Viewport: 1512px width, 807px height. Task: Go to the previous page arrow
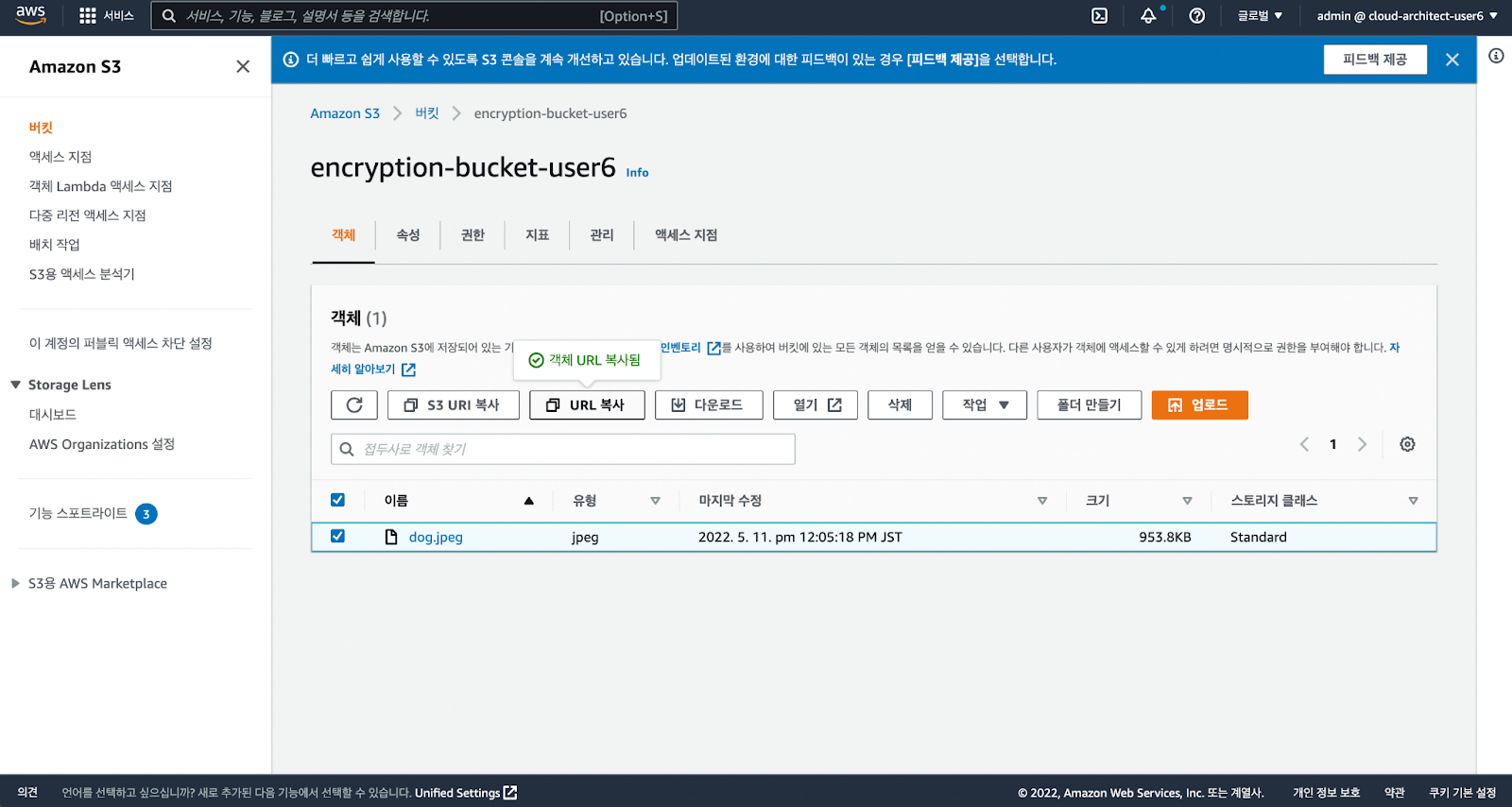coord(1304,444)
